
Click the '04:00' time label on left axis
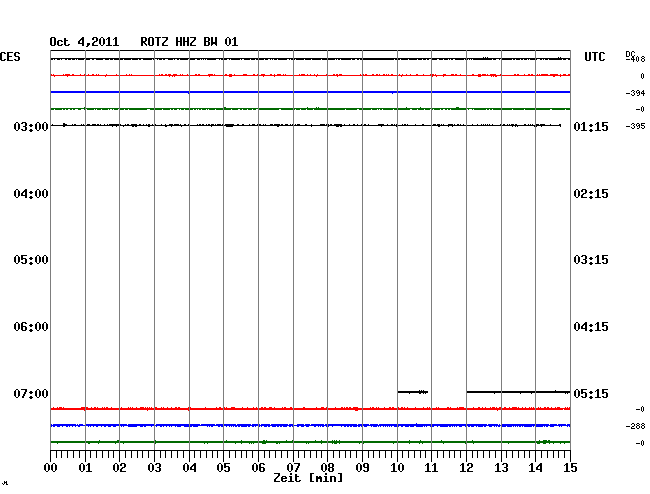coord(31,194)
